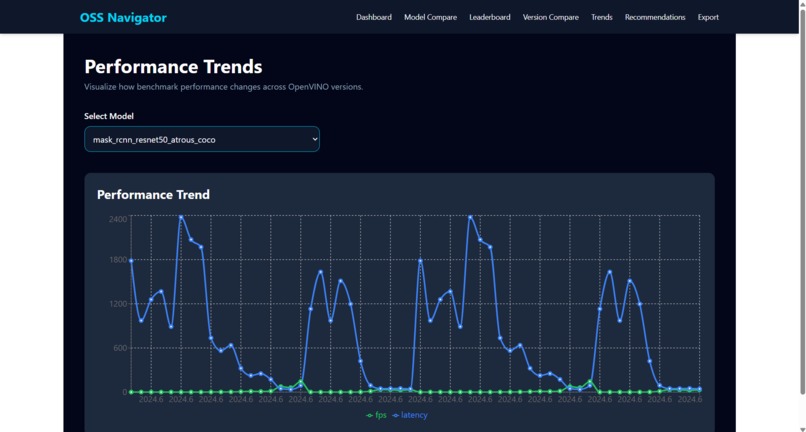Go to the Dashboard page

pyautogui.click(x=374, y=17)
